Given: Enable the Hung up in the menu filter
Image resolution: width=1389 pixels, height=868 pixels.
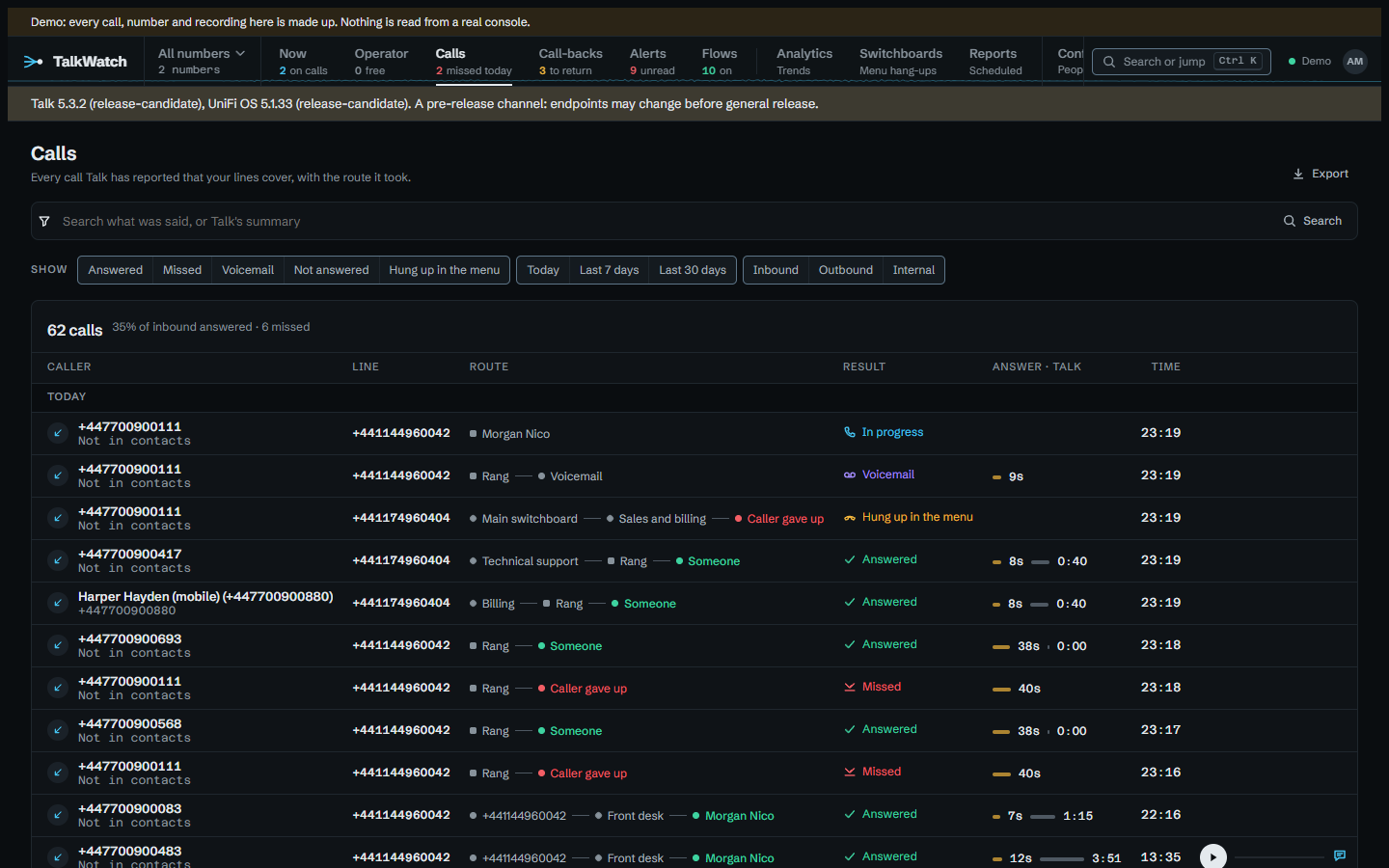Looking at the screenshot, I should (x=445, y=270).
